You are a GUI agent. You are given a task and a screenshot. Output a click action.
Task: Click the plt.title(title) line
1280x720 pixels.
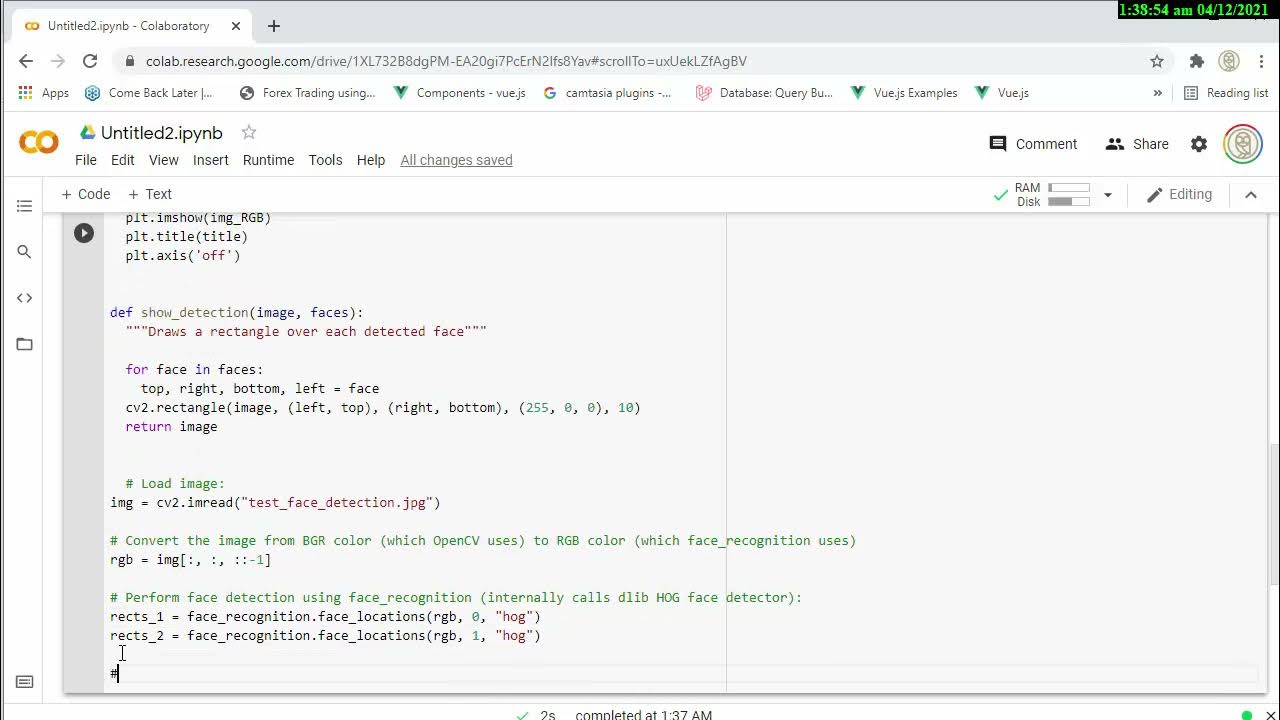point(186,236)
